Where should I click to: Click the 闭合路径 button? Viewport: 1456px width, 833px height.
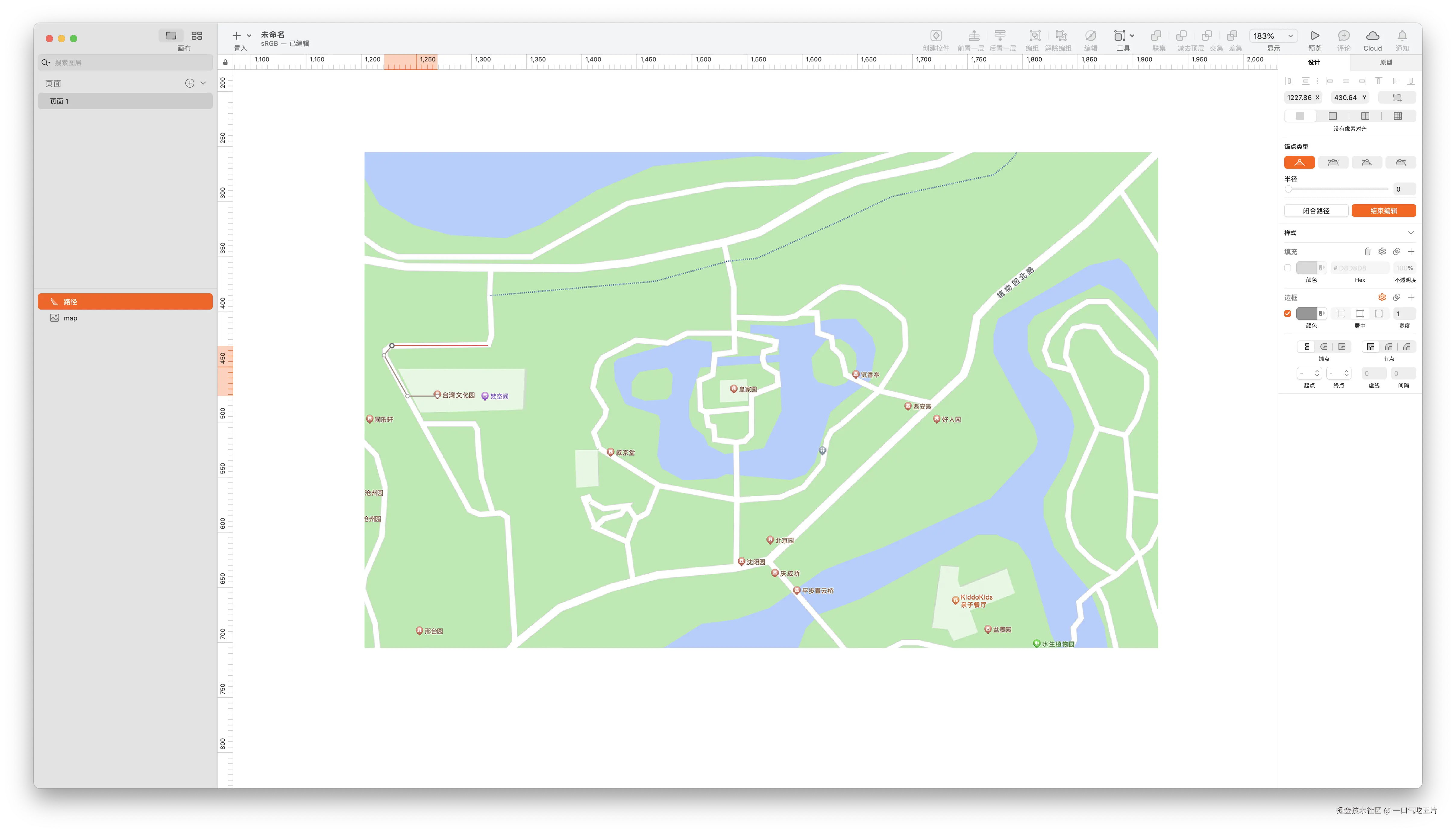[x=1316, y=211]
